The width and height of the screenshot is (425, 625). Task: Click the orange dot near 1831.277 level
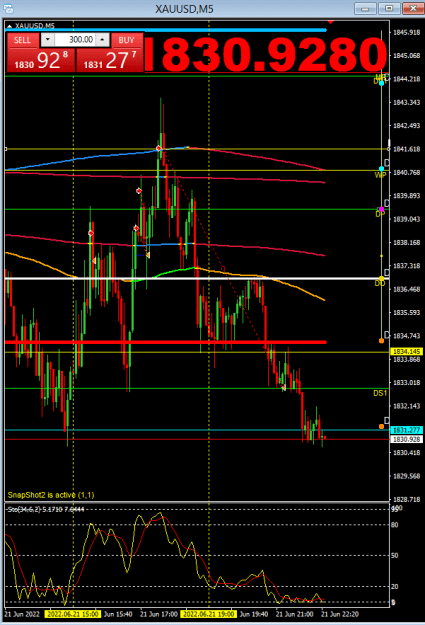(x=382, y=426)
